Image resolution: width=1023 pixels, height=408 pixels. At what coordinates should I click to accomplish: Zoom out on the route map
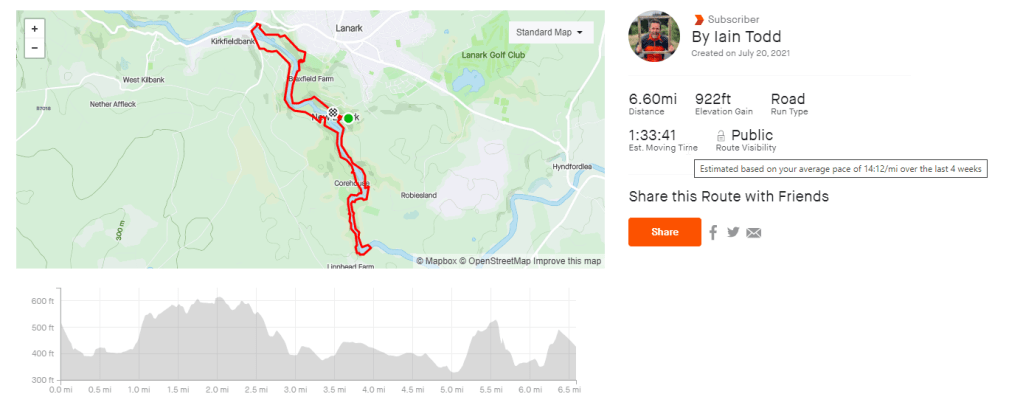34,47
